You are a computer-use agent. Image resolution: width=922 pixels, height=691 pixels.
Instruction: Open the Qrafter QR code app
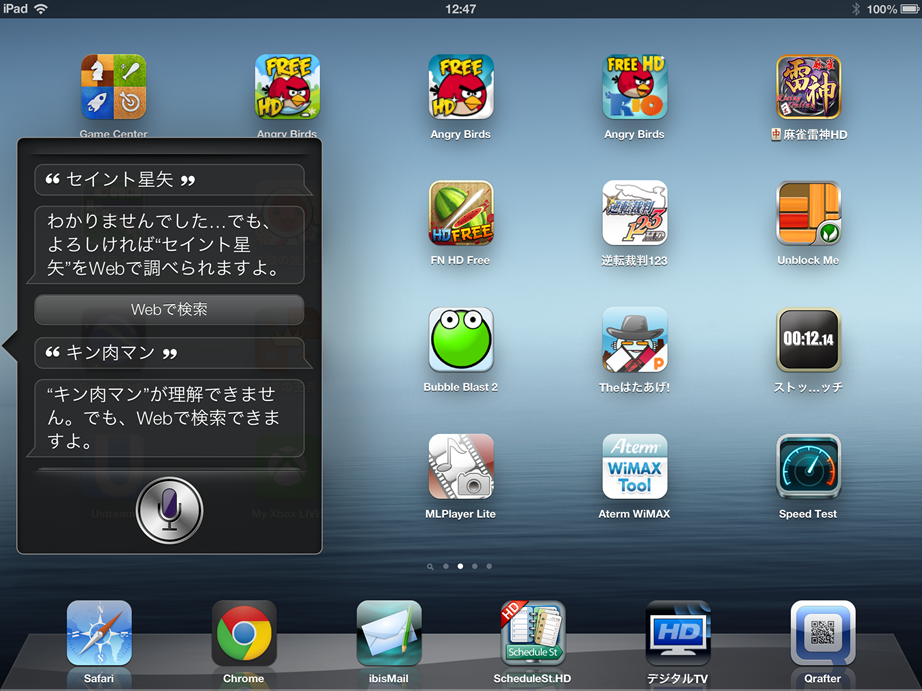[x=823, y=633]
